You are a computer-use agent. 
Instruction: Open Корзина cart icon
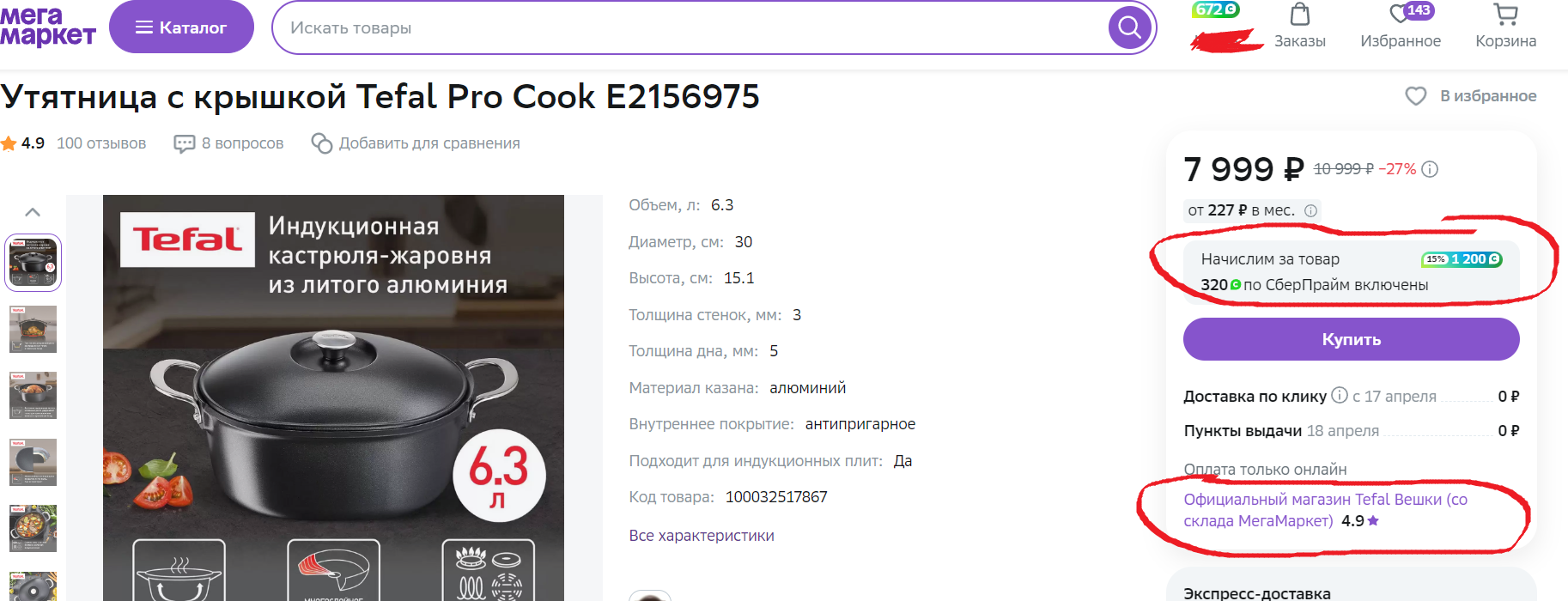(1505, 14)
